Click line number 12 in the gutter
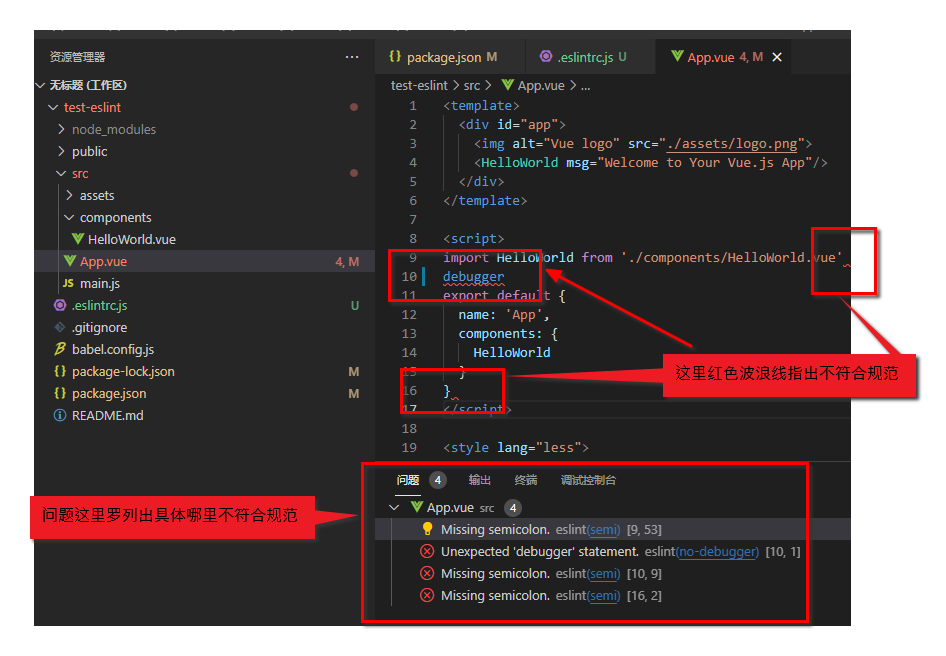 click(x=409, y=314)
